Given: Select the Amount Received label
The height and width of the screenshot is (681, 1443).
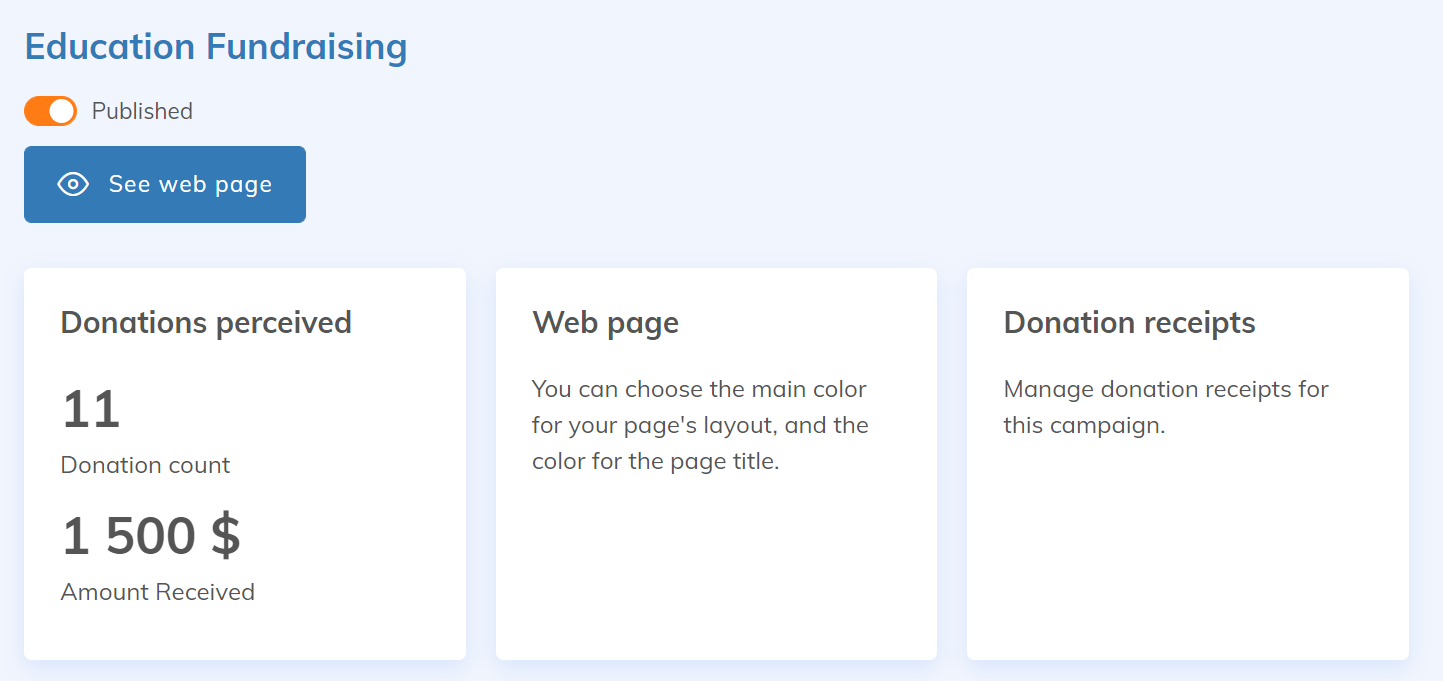Looking at the screenshot, I should click(157, 592).
